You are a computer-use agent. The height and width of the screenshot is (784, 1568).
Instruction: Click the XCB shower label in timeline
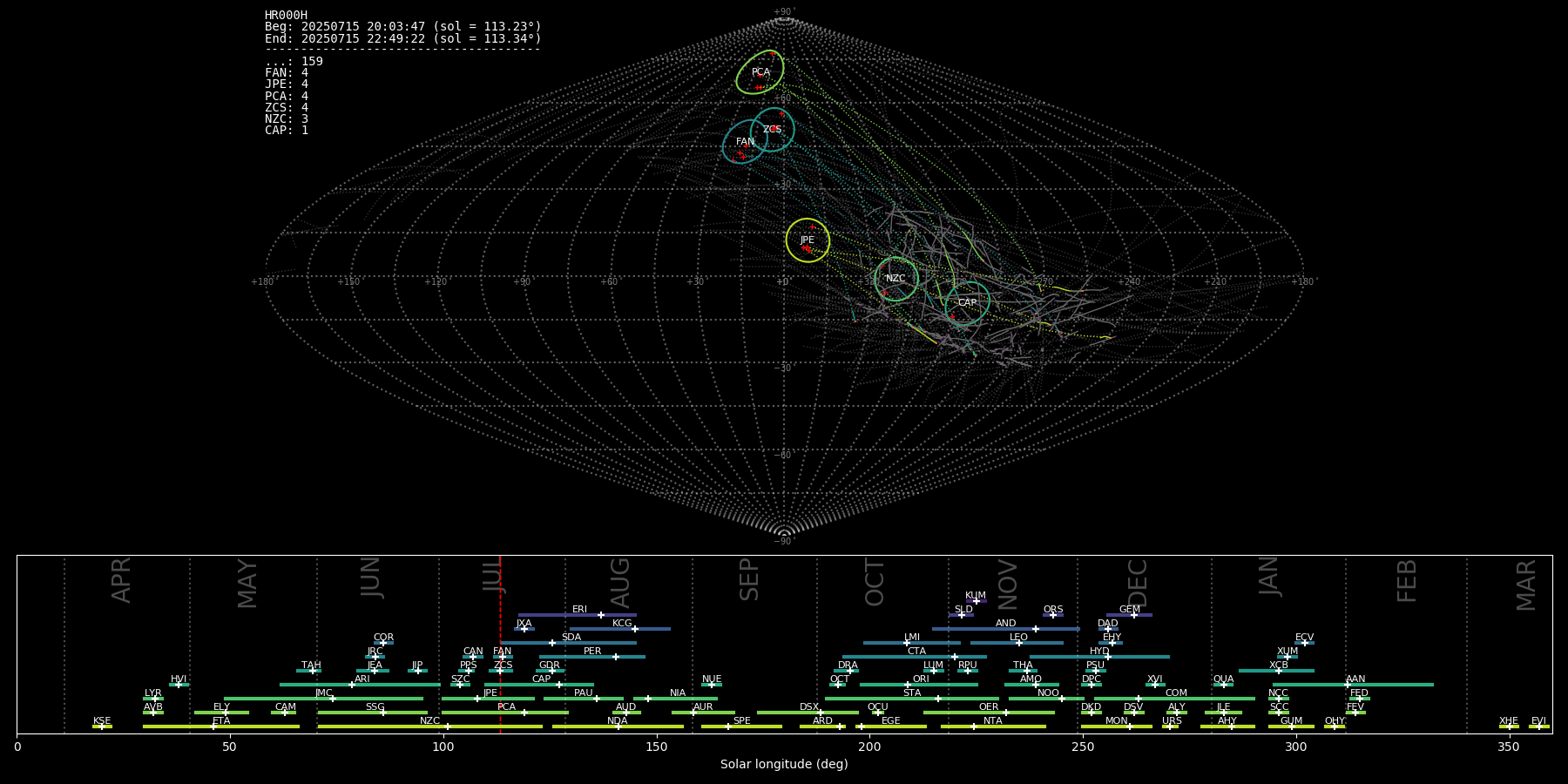[1279, 666]
